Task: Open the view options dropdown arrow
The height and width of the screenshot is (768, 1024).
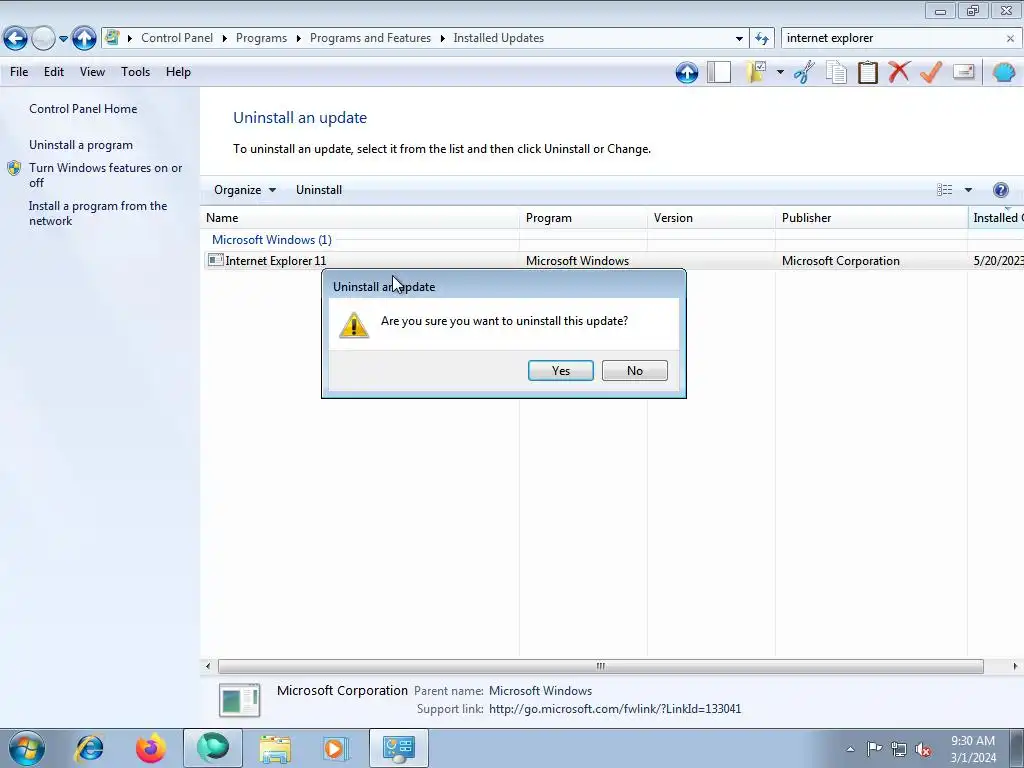Action: (968, 190)
